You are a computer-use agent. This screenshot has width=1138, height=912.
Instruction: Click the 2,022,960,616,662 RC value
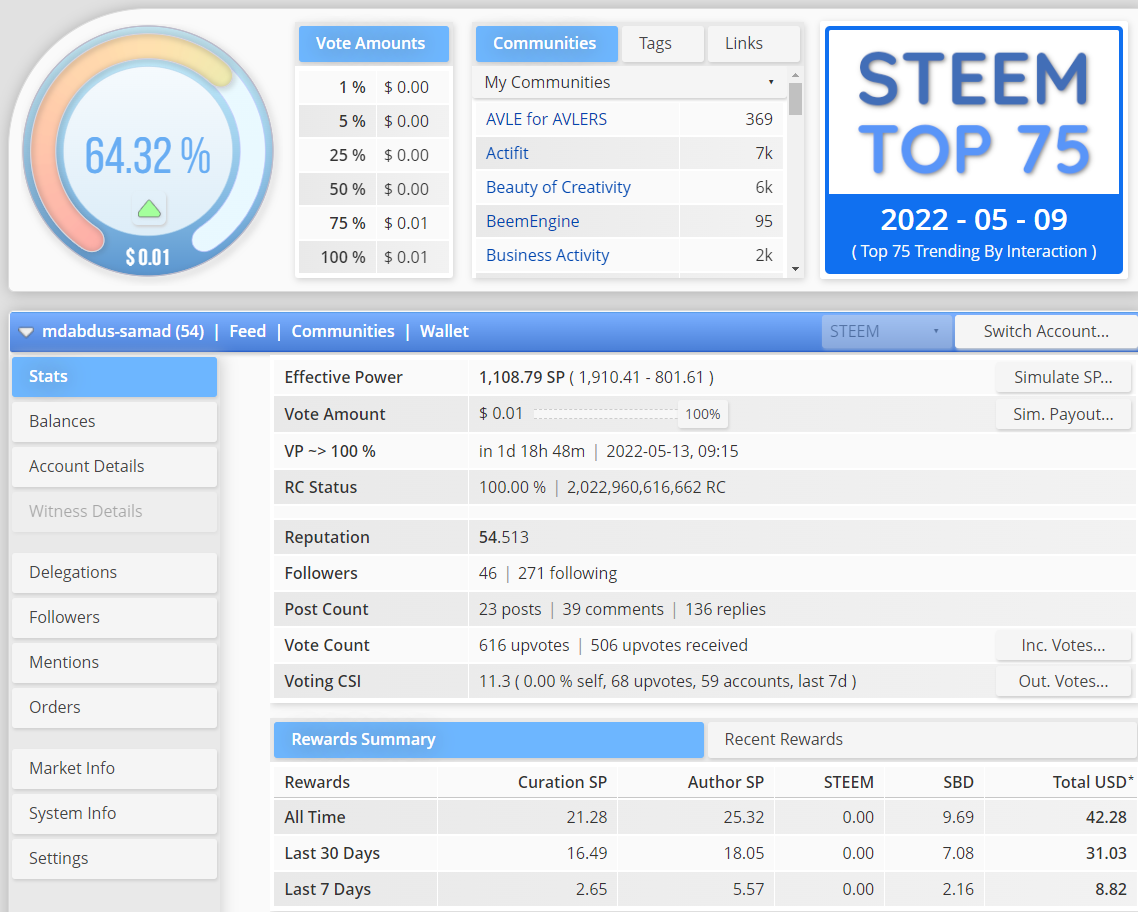click(x=646, y=488)
